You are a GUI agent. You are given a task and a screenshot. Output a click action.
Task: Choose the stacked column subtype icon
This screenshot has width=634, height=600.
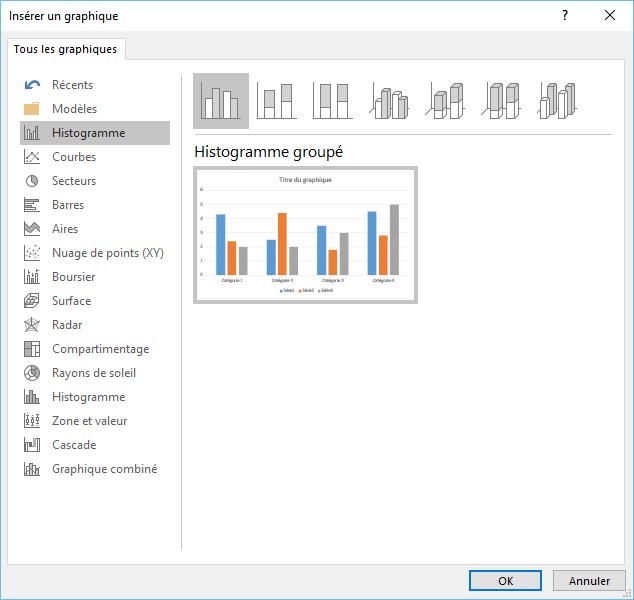[x=277, y=101]
